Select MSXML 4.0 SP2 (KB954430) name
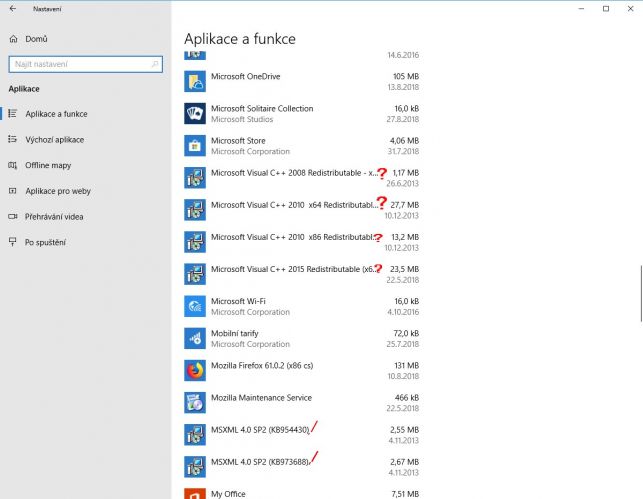Viewport: 643px width, 499px height. click(260, 430)
